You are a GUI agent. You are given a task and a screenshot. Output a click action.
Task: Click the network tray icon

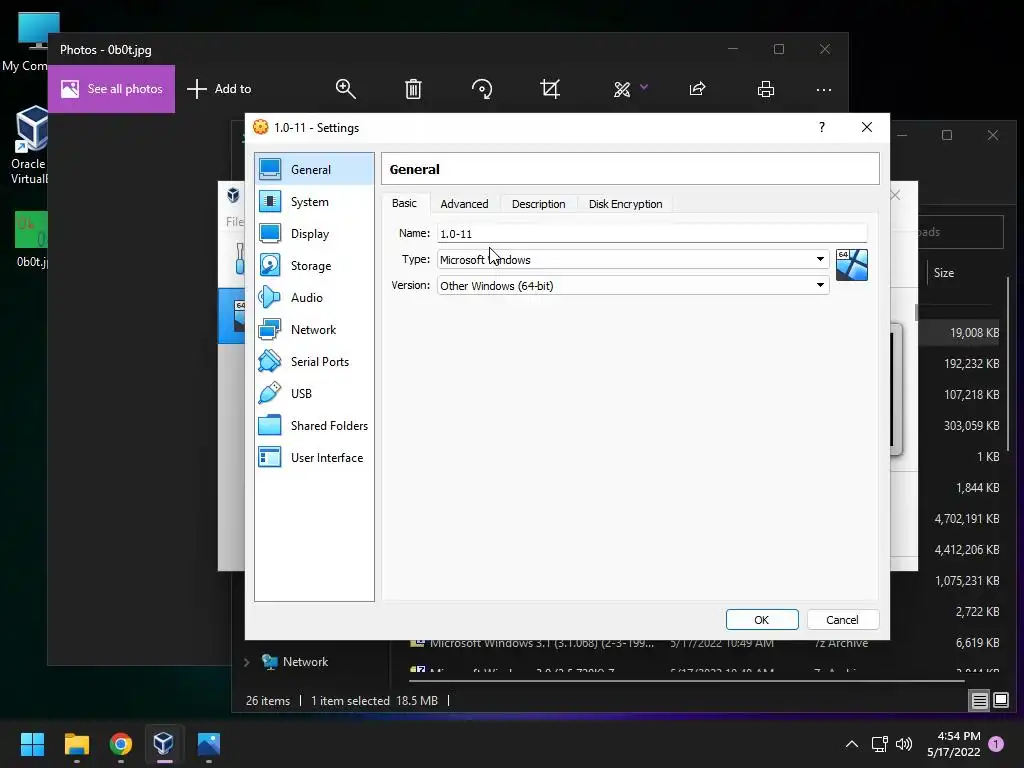pos(879,744)
